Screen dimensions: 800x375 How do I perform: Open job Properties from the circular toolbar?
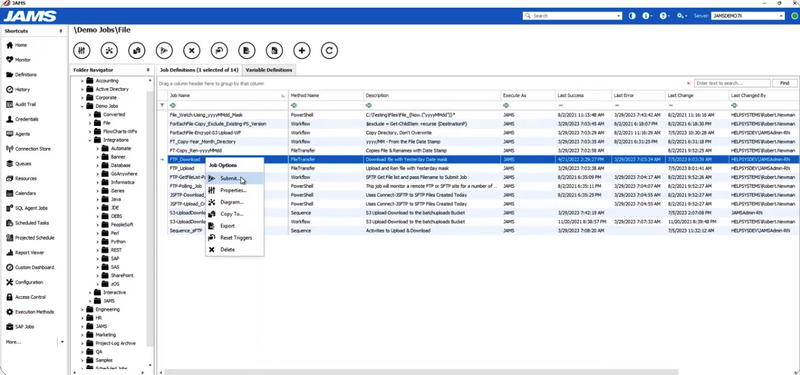82,50
